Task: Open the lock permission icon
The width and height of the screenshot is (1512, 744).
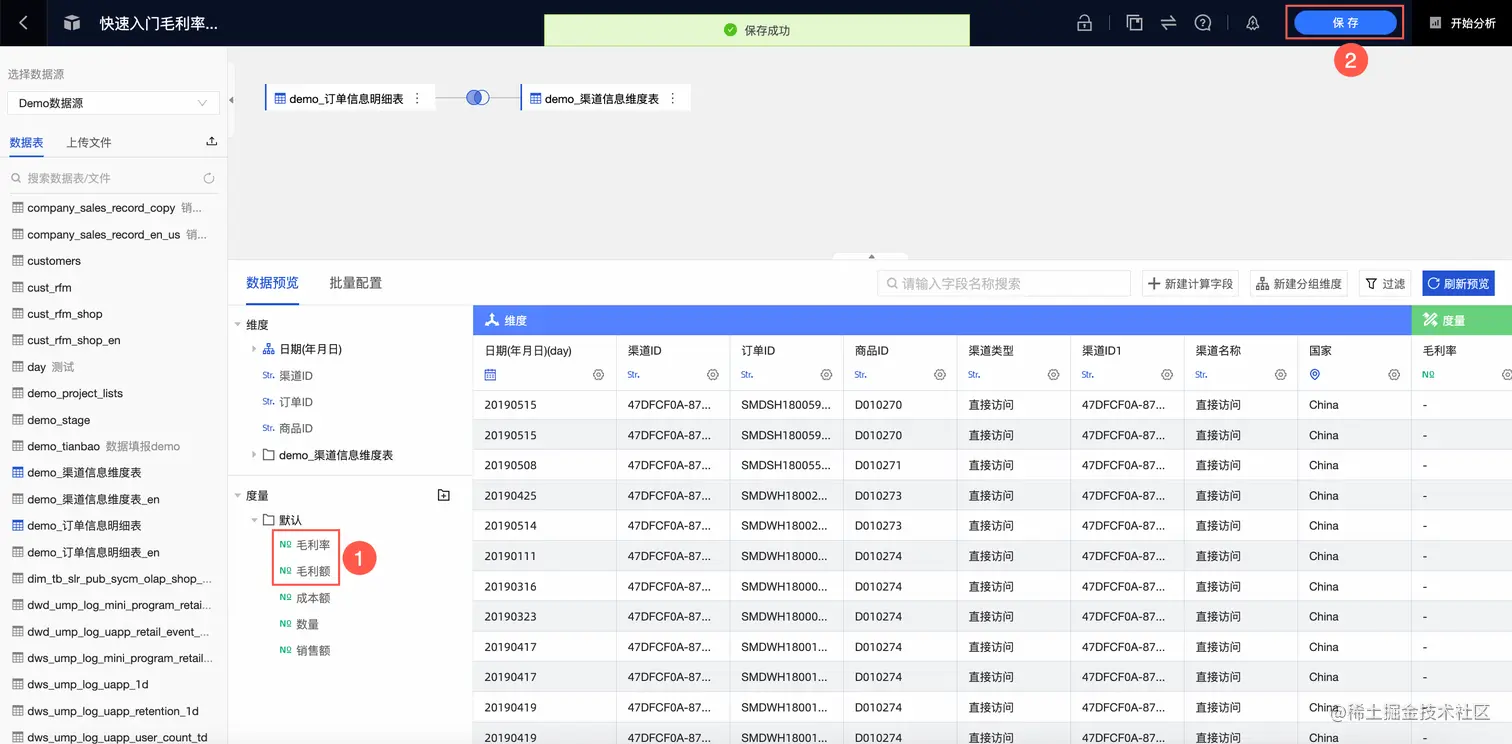Action: [1085, 23]
